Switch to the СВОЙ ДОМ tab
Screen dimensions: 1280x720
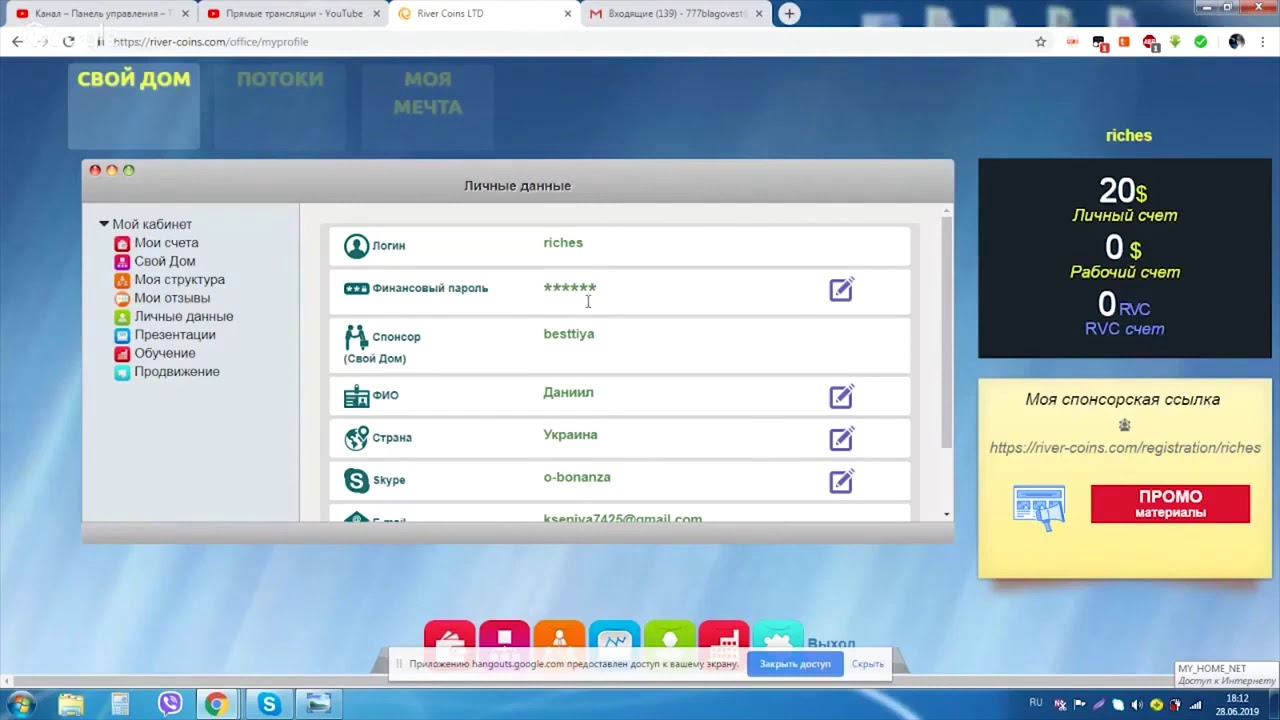(x=134, y=105)
